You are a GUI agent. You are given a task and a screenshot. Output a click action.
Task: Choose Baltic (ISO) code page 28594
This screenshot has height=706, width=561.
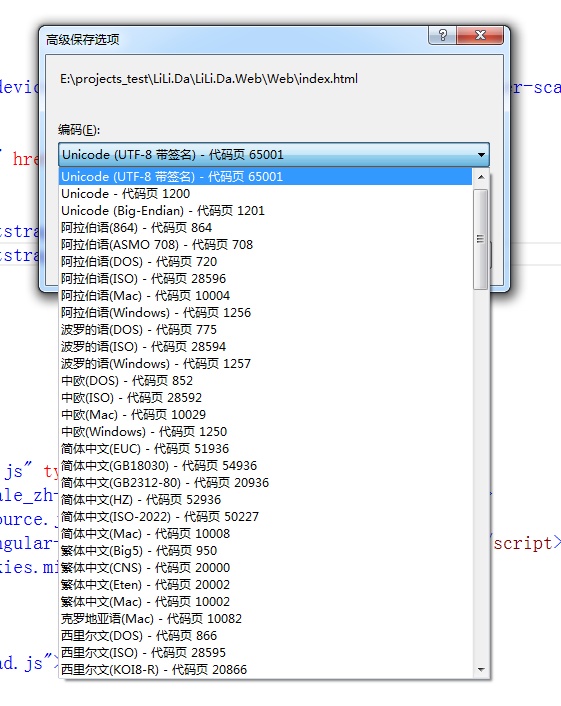[x=266, y=347]
